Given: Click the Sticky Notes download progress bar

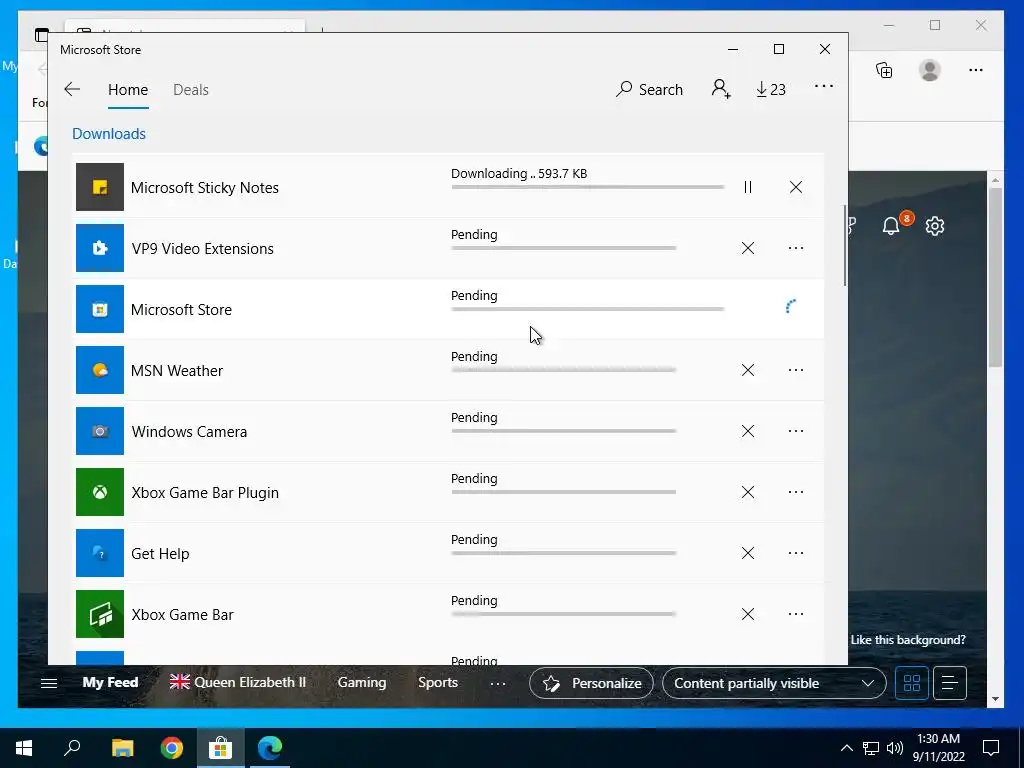Looking at the screenshot, I should (587, 187).
